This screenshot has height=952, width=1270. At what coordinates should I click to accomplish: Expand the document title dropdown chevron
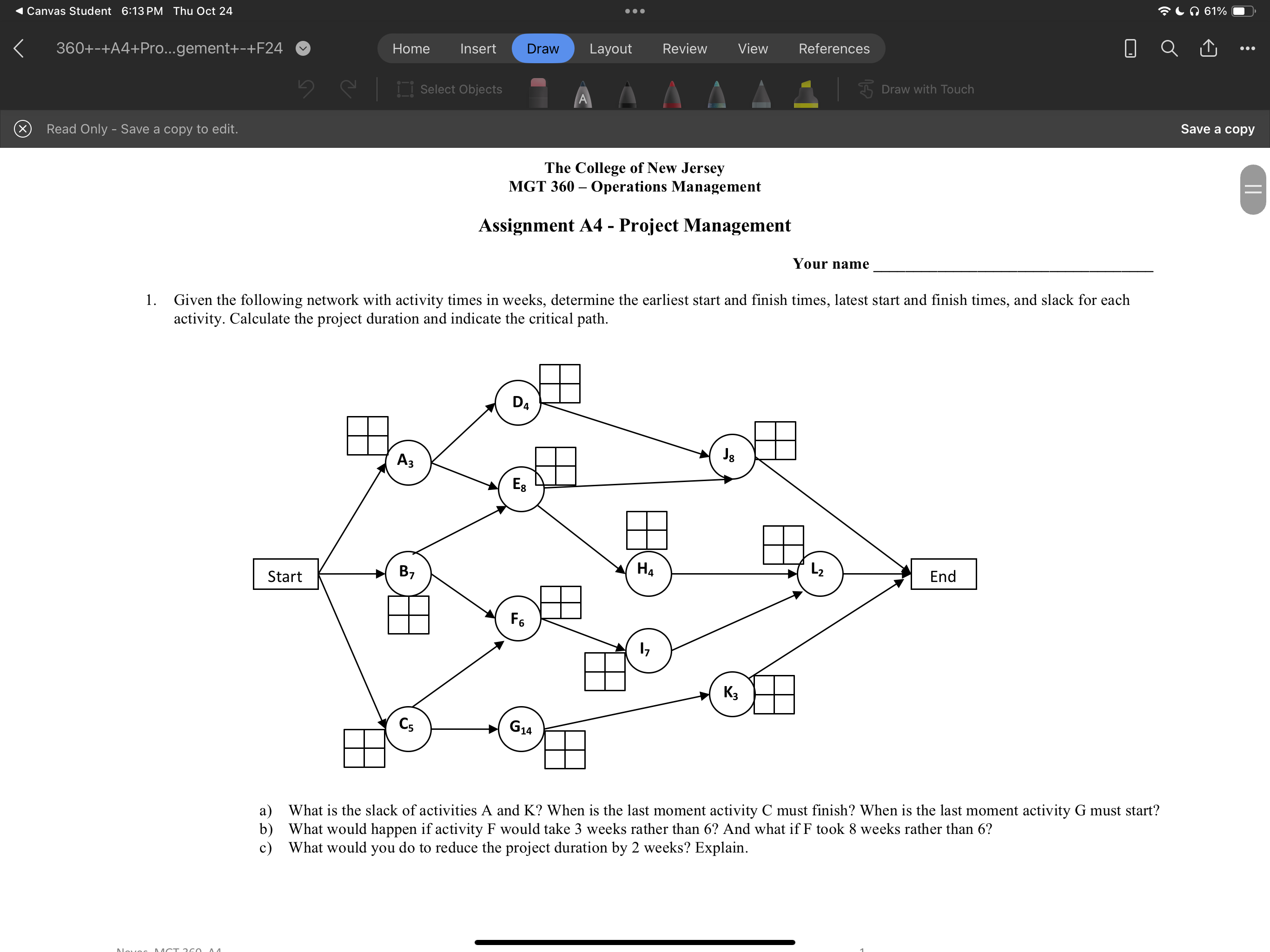(x=303, y=48)
